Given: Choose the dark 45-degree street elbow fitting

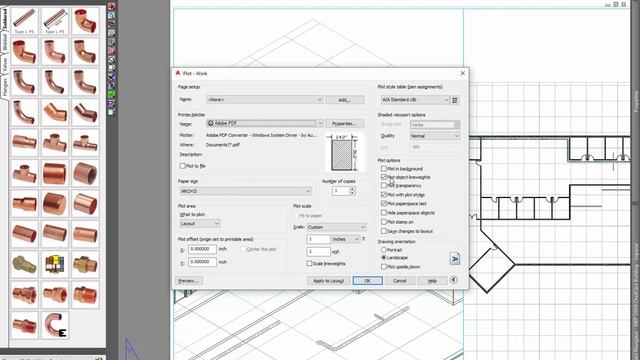Looking at the screenshot, I should 85,112.
